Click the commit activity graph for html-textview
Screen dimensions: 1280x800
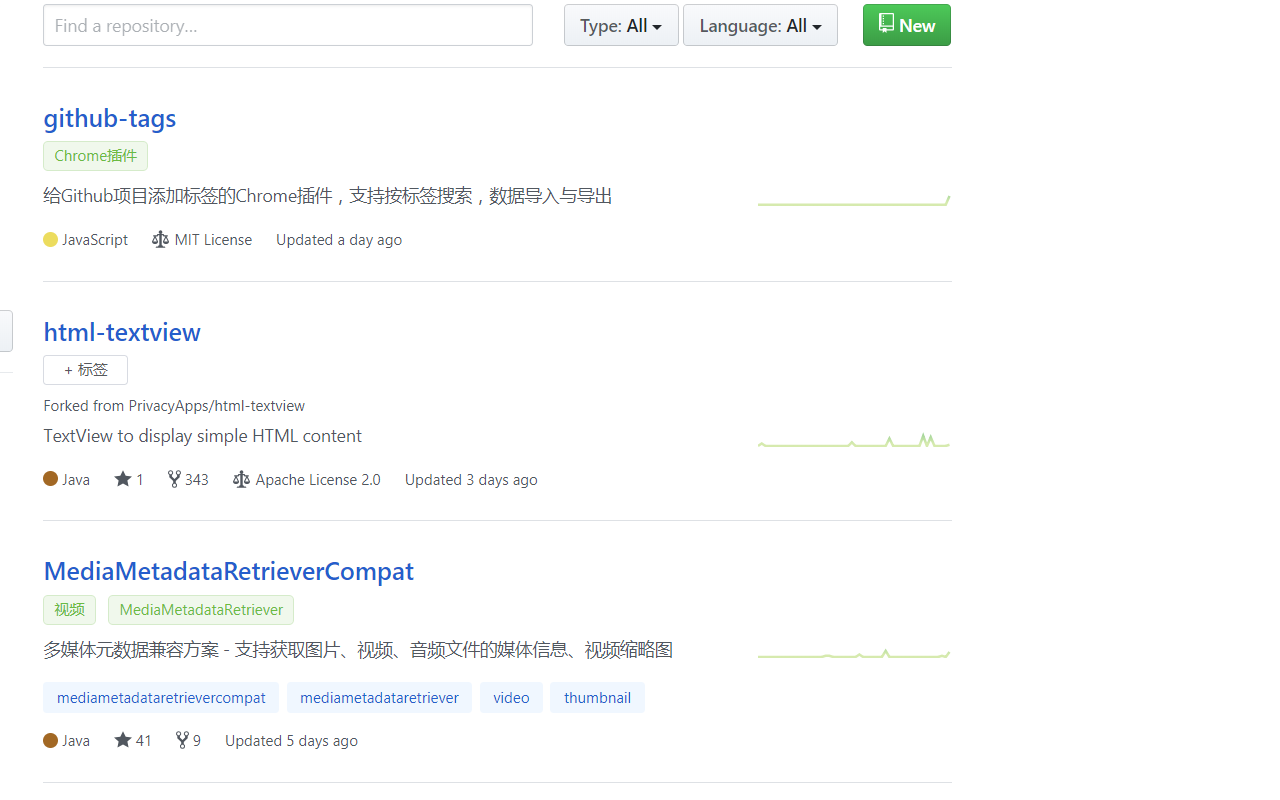point(853,438)
